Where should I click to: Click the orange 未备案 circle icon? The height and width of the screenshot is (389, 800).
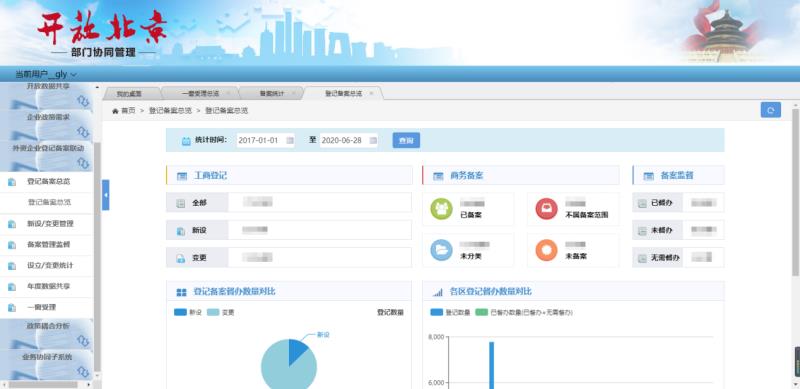click(546, 250)
